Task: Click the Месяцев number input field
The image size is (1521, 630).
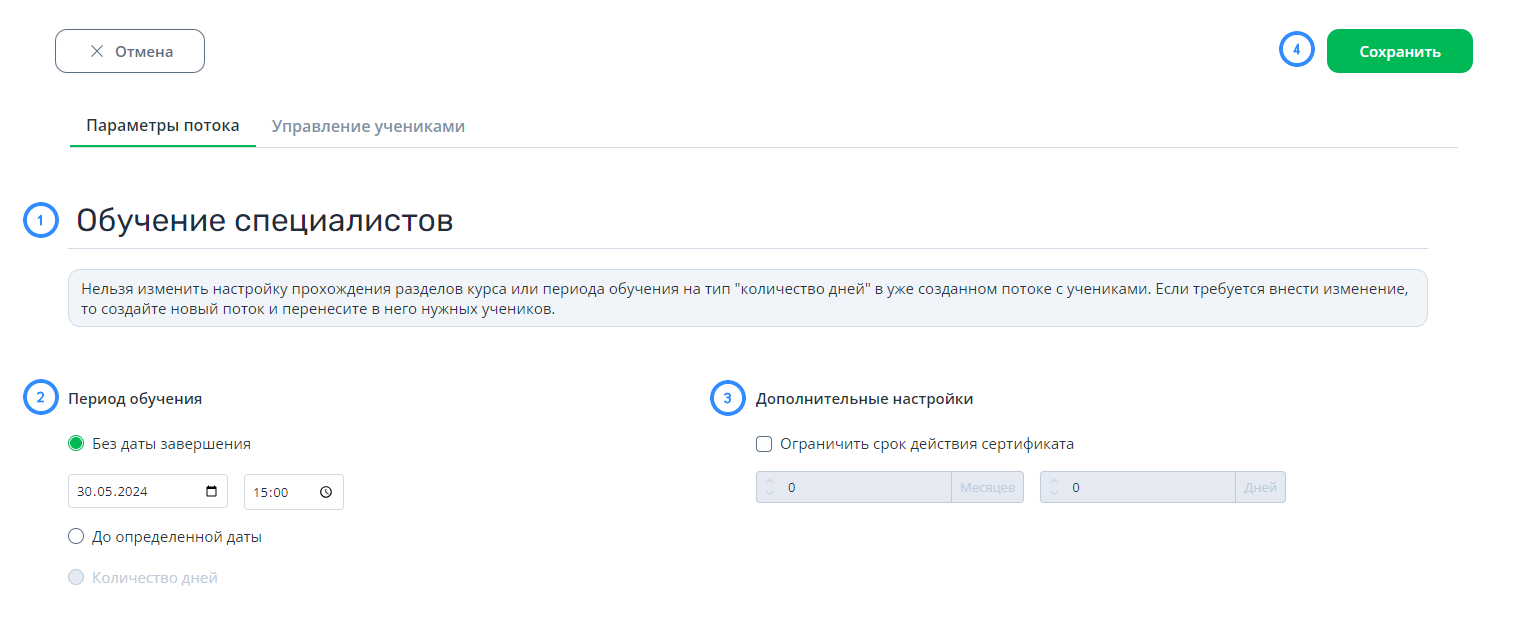Action: pos(854,487)
